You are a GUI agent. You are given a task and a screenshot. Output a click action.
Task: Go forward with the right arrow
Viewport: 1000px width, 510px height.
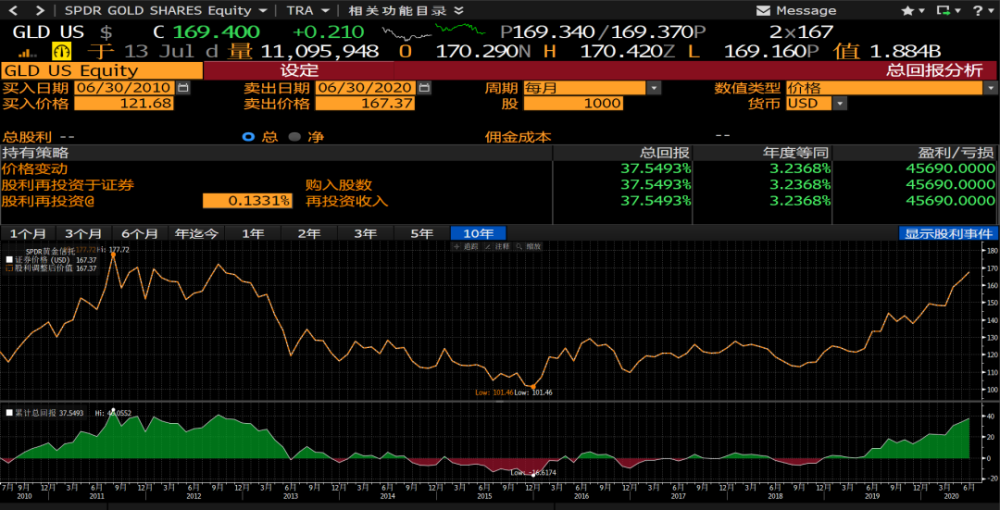[40, 10]
